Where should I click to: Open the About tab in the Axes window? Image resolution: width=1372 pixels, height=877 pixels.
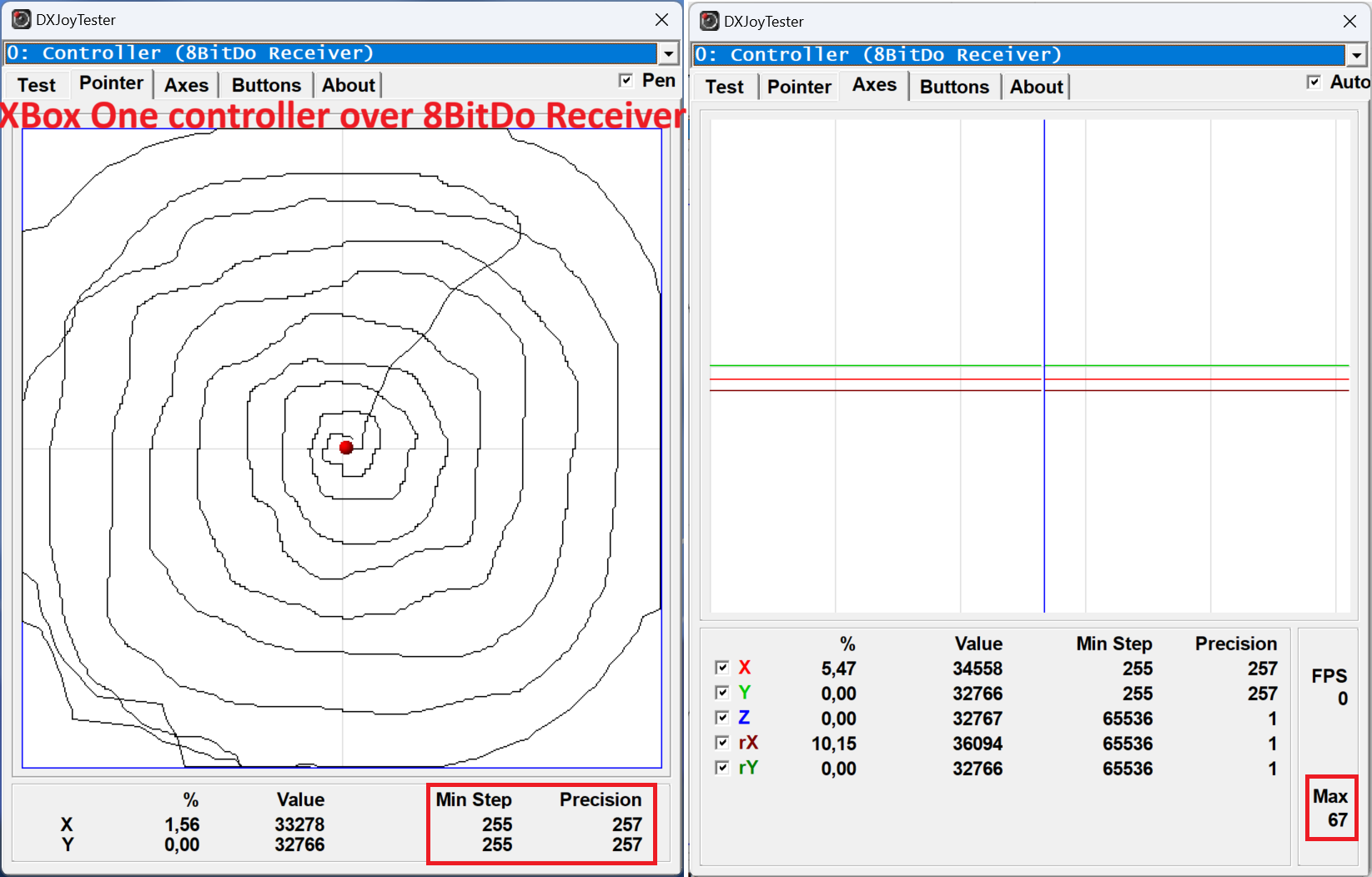point(1037,87)
